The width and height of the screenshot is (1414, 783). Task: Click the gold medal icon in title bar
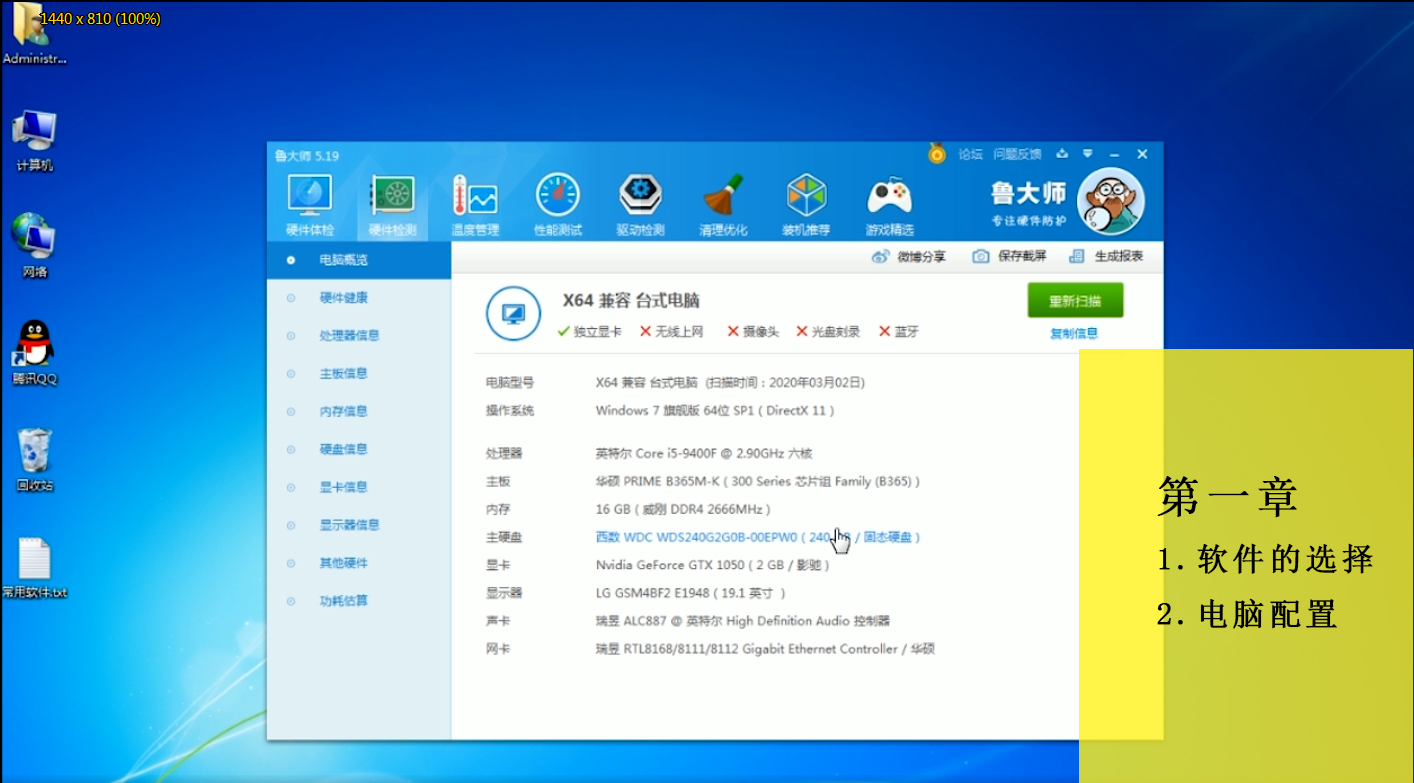[x=937, y=154]
